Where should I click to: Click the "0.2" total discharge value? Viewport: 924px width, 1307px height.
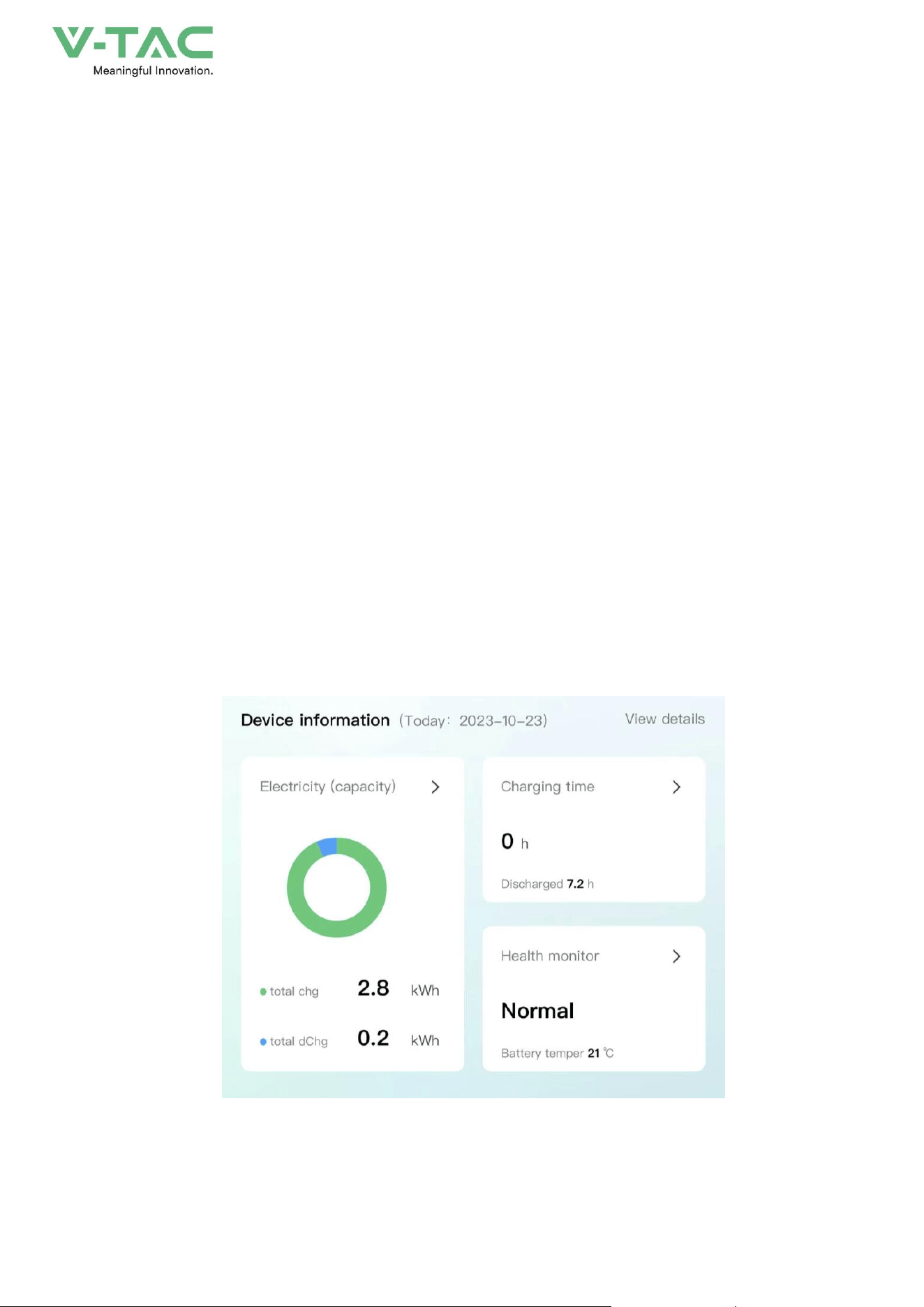pos(373,1038)
